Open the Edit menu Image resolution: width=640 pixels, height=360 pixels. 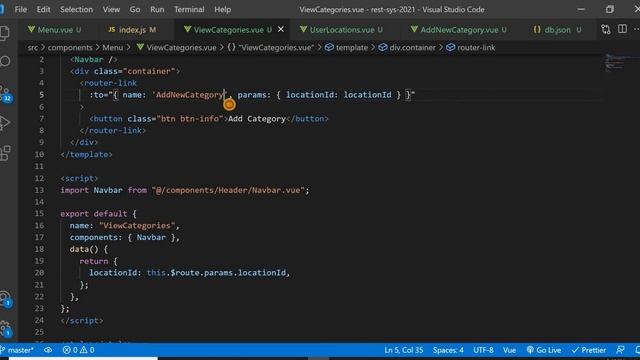[x=43, y=9]
